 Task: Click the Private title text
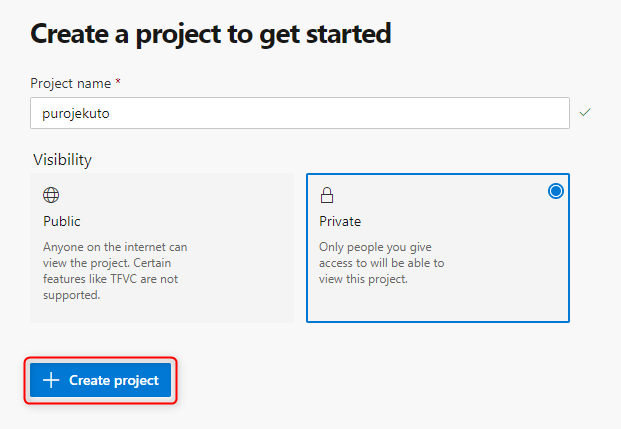(x=340, y=221)
